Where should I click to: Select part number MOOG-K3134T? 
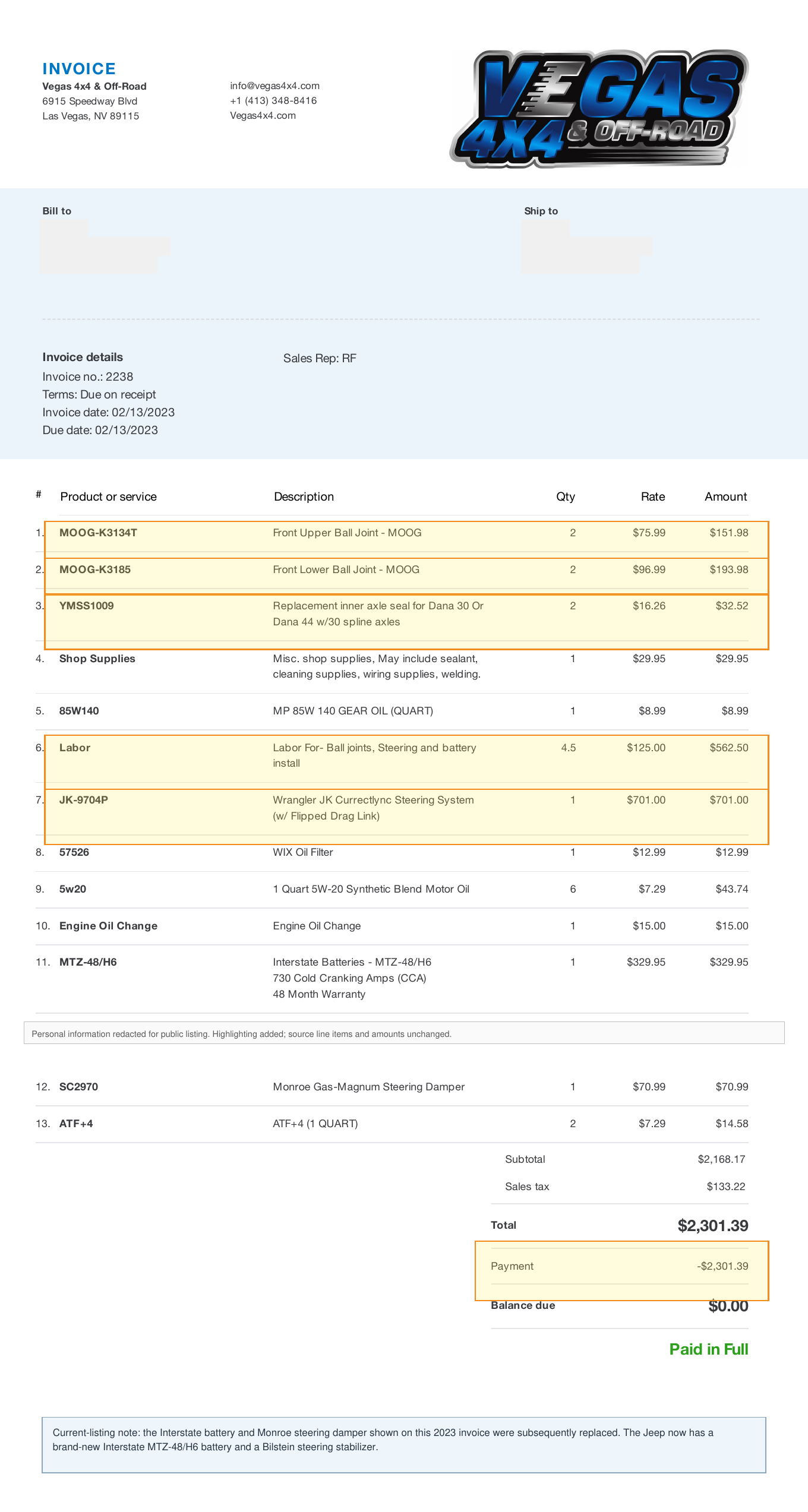[98, 533]
